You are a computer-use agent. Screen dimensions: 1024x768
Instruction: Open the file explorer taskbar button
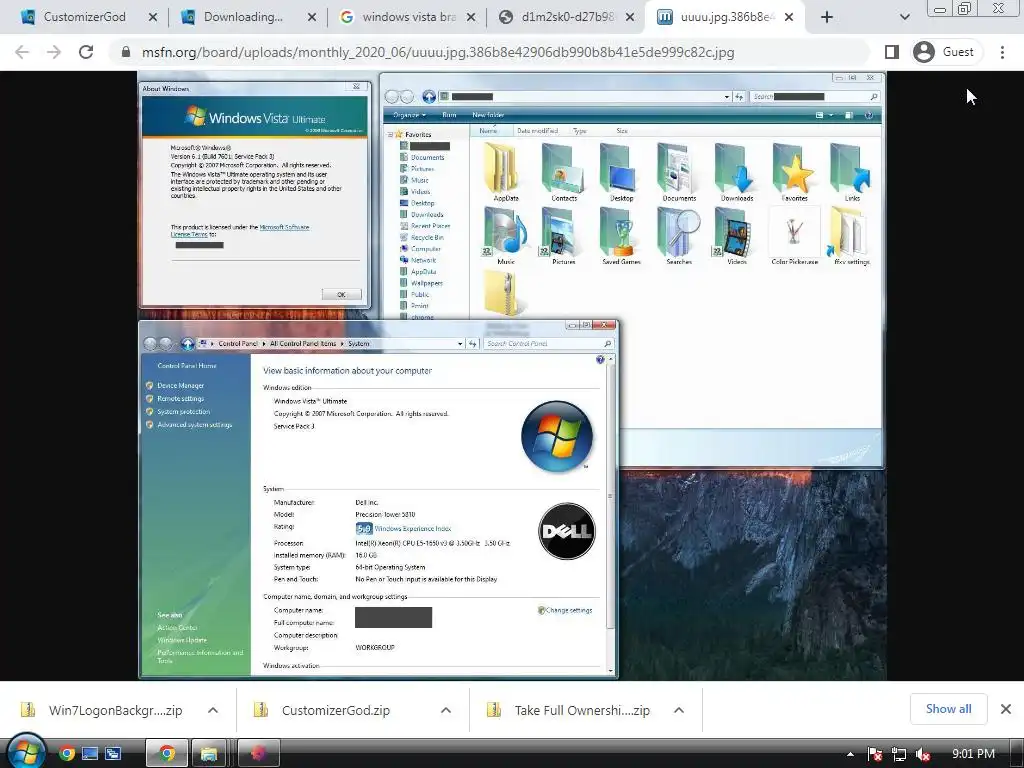click(209, 754)
